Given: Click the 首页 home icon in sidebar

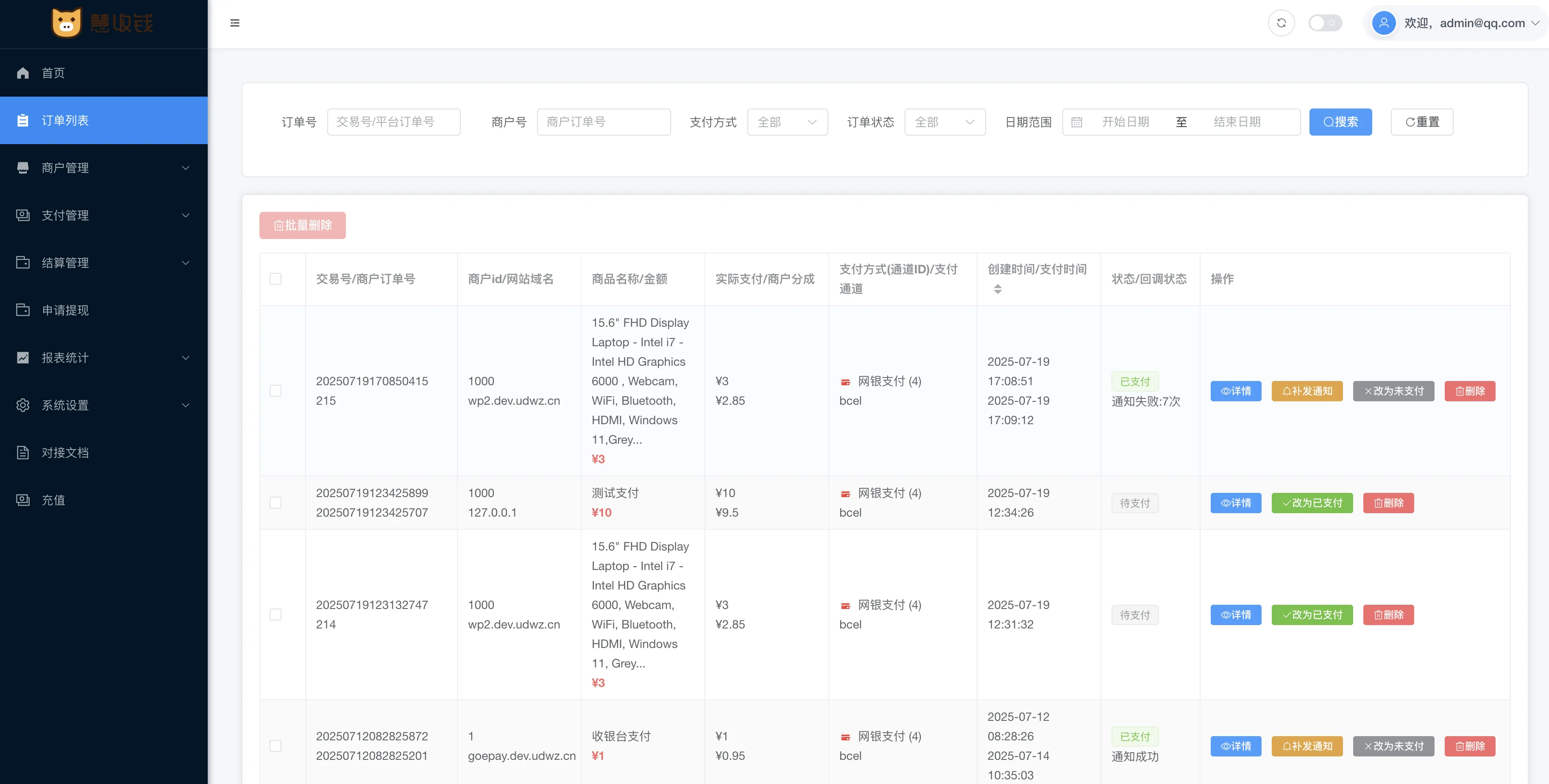Looking at the screenshot, I should click(23, 73).
